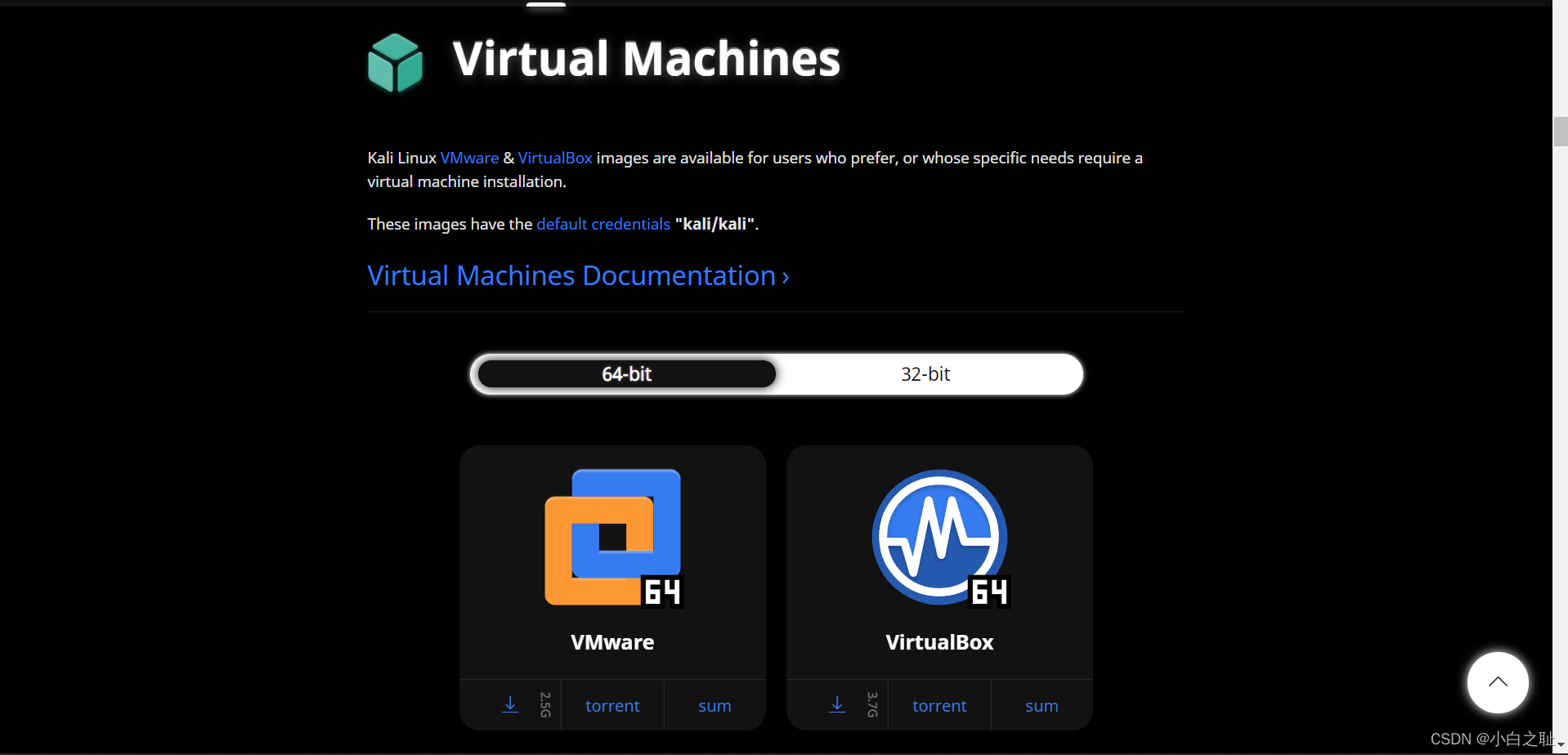This screenshot has height=755, width=1568.
Task: Click the "kali/kali" credentials text
Action: (715, 224)
